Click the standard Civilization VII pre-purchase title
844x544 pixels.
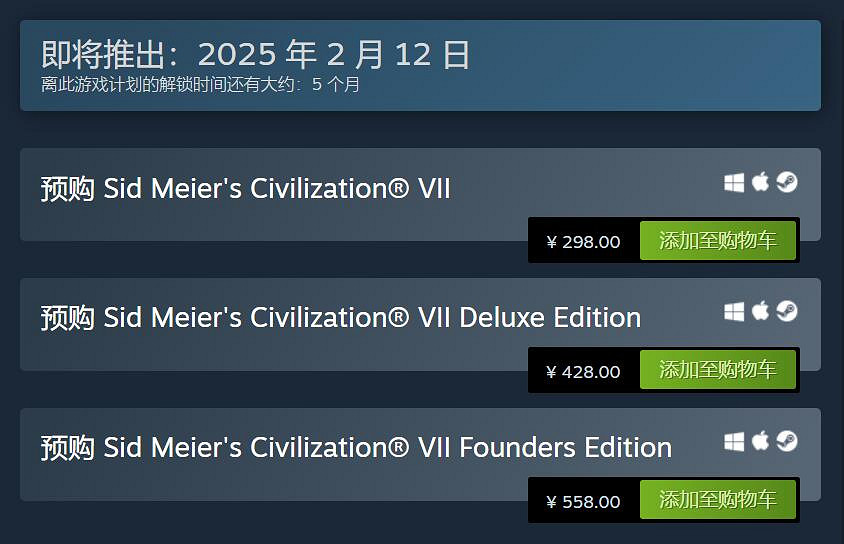[x=245, y=188]
